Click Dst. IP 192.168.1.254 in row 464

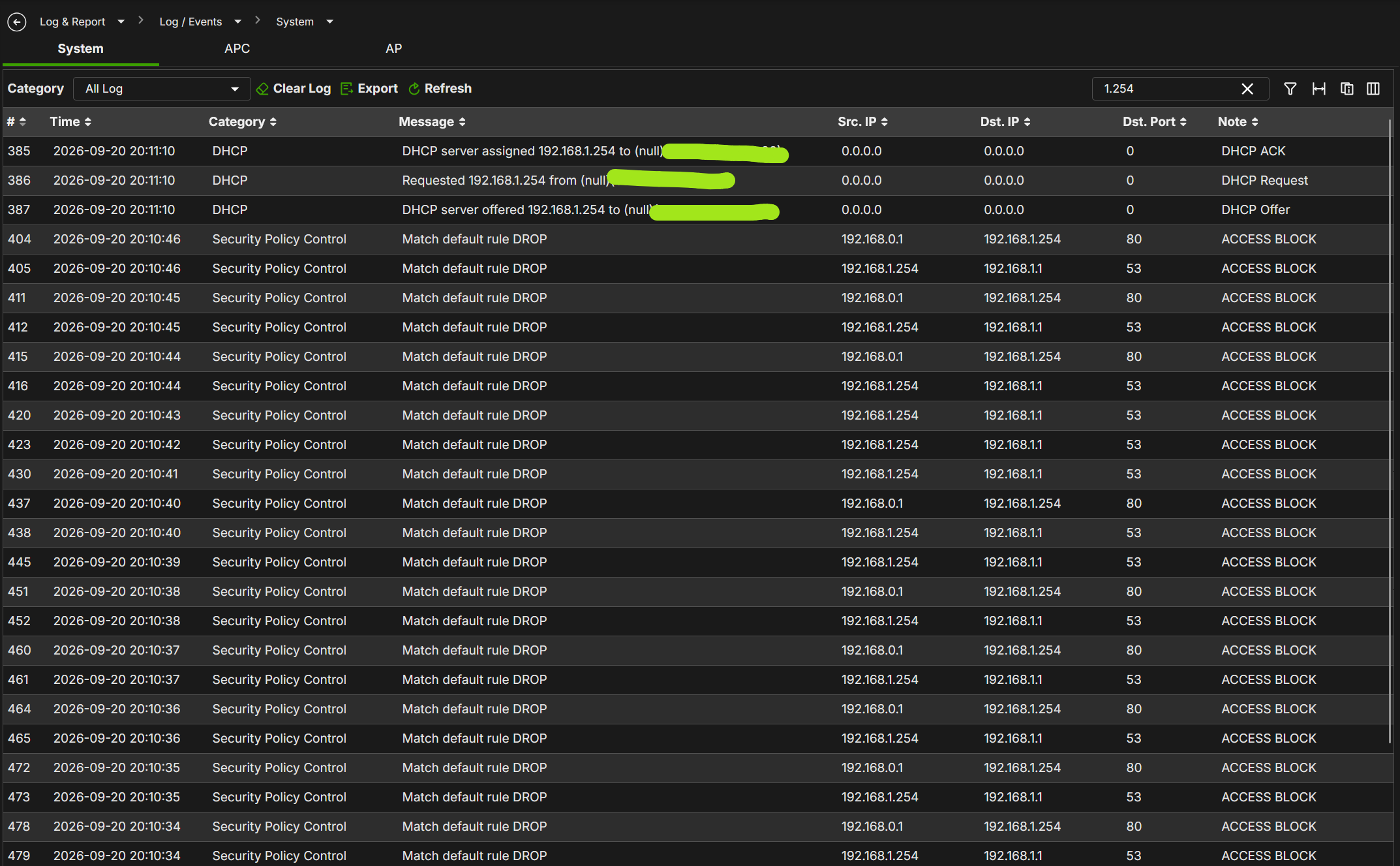tap(1022, 709)
